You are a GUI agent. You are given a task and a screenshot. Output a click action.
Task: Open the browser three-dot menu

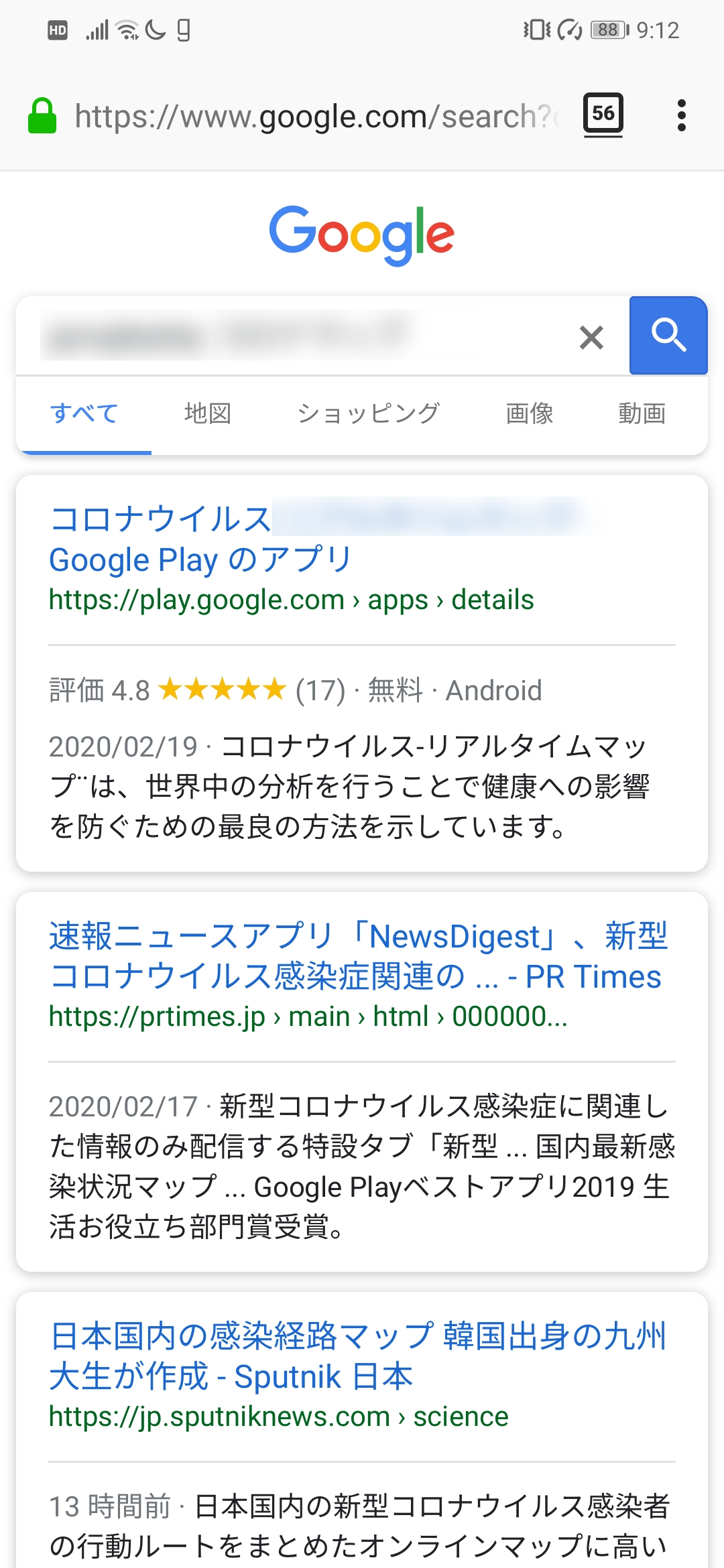[x=682, y=115]
